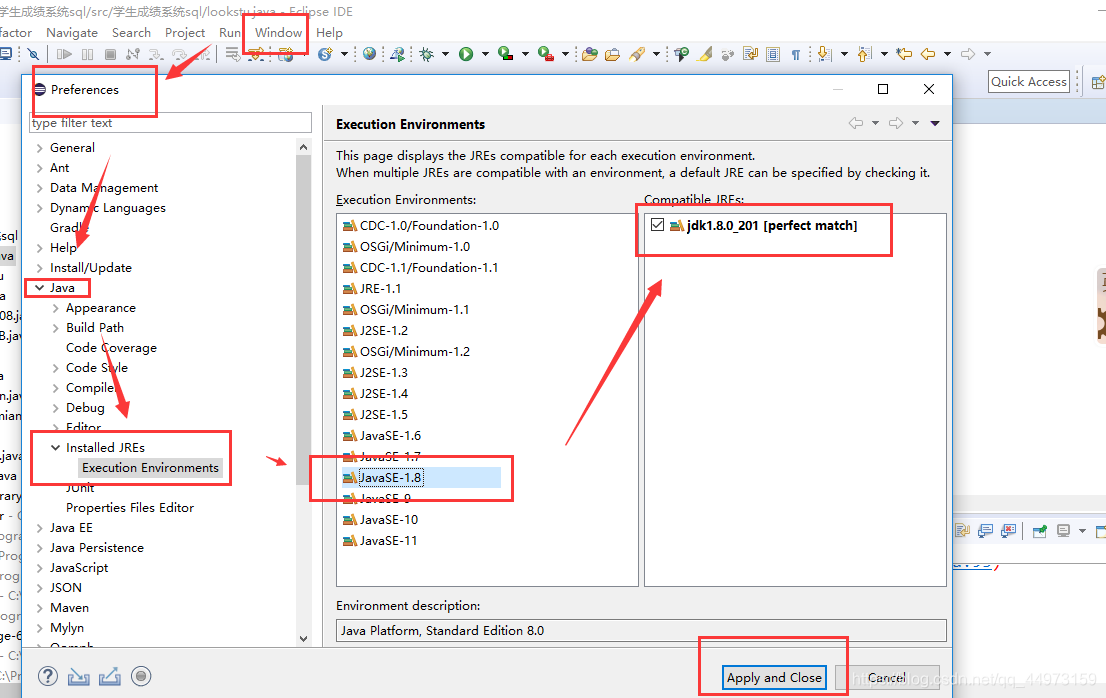Collapse the Installed JREs node
1106x698 pixels.
pyautogui.click(x=56, y=448)
